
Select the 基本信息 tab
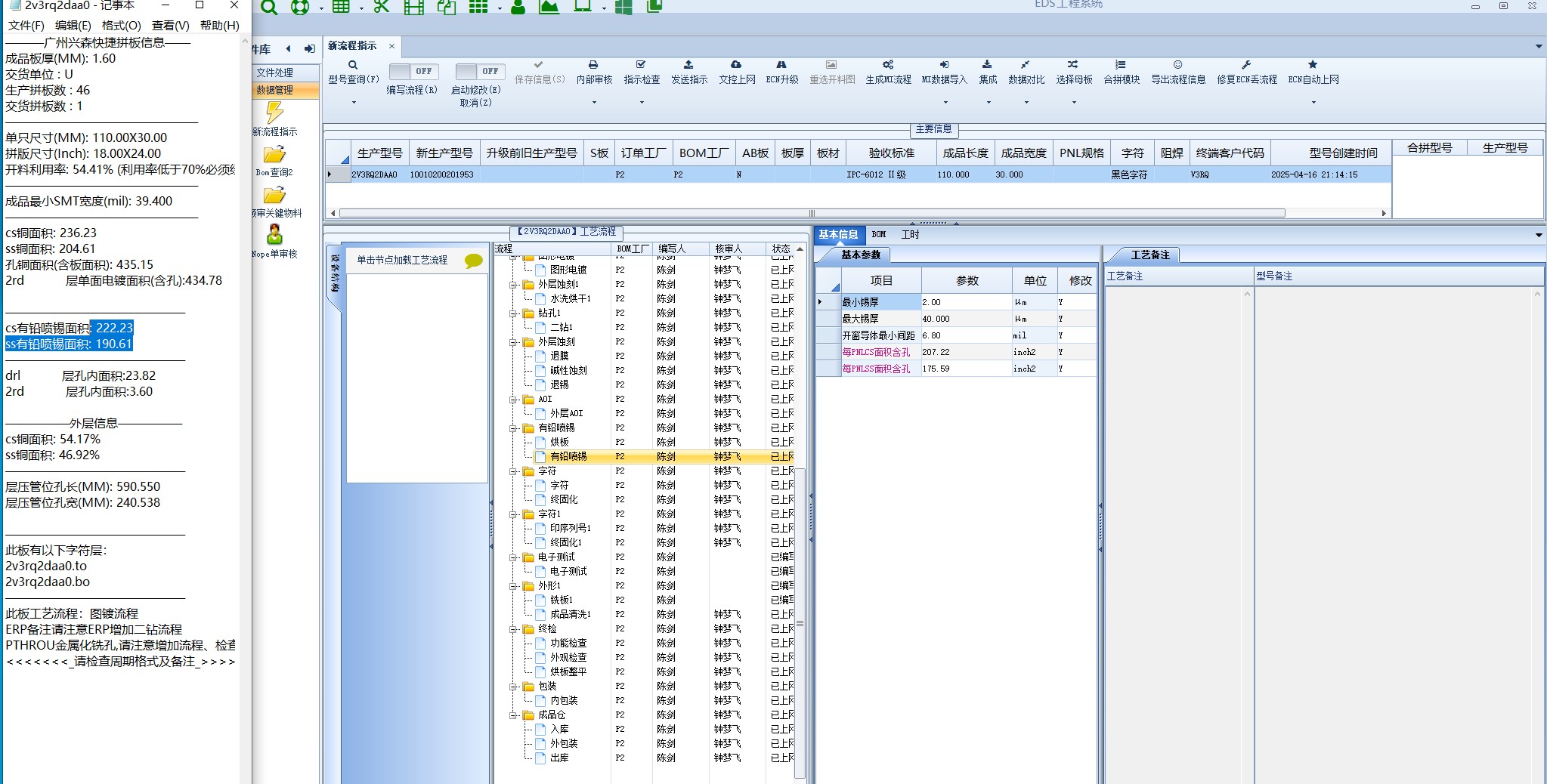click(838, 235)
